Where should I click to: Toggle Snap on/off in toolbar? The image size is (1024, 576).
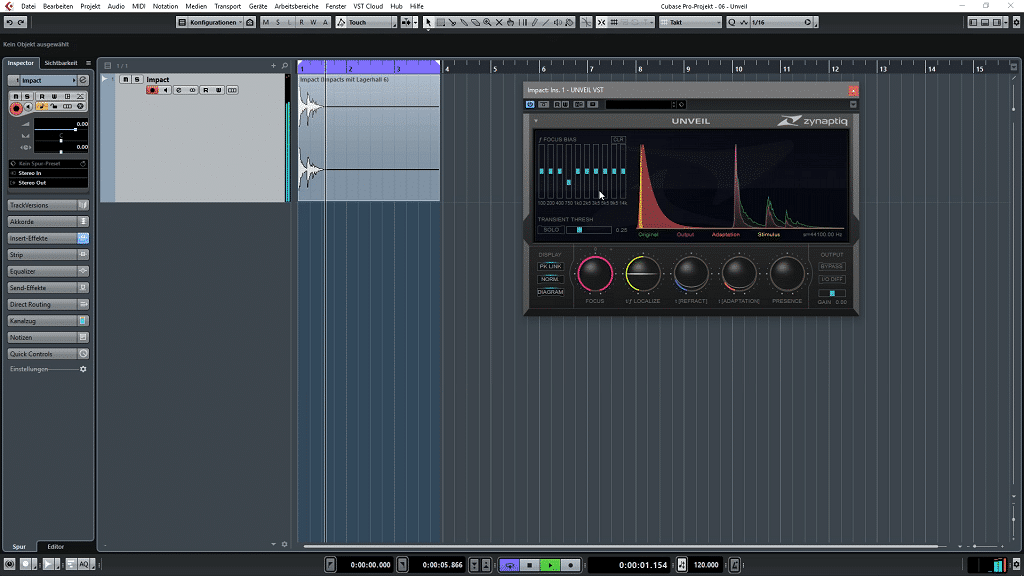click(x=601, y=22)
